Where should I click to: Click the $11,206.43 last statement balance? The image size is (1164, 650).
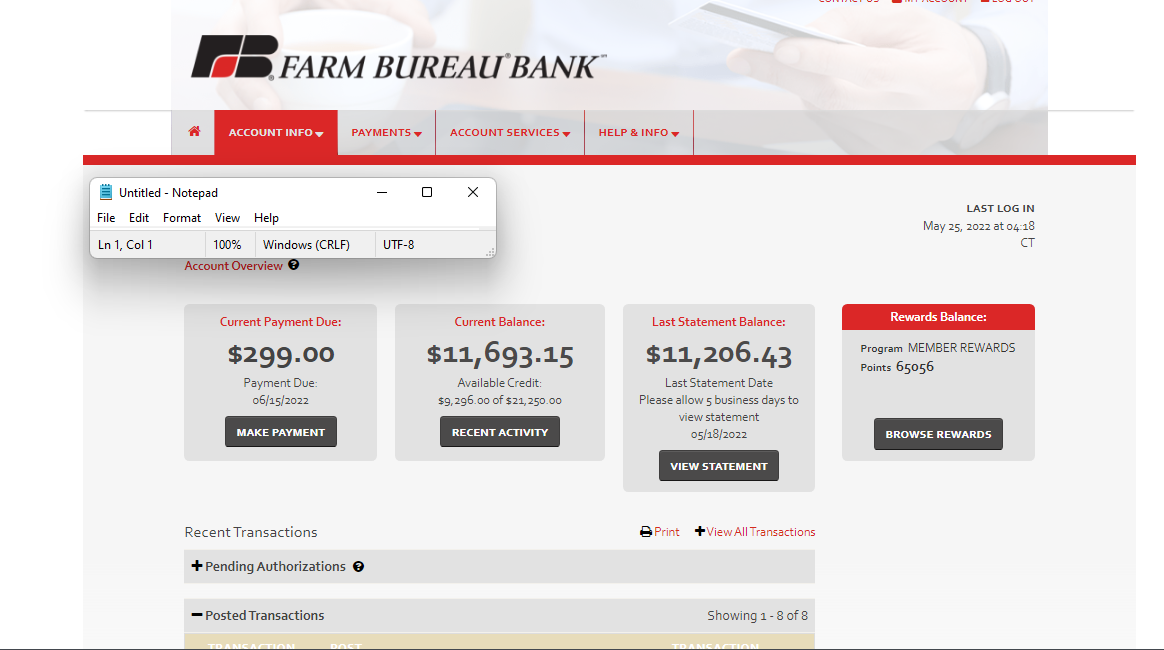[x=719, y=354]
